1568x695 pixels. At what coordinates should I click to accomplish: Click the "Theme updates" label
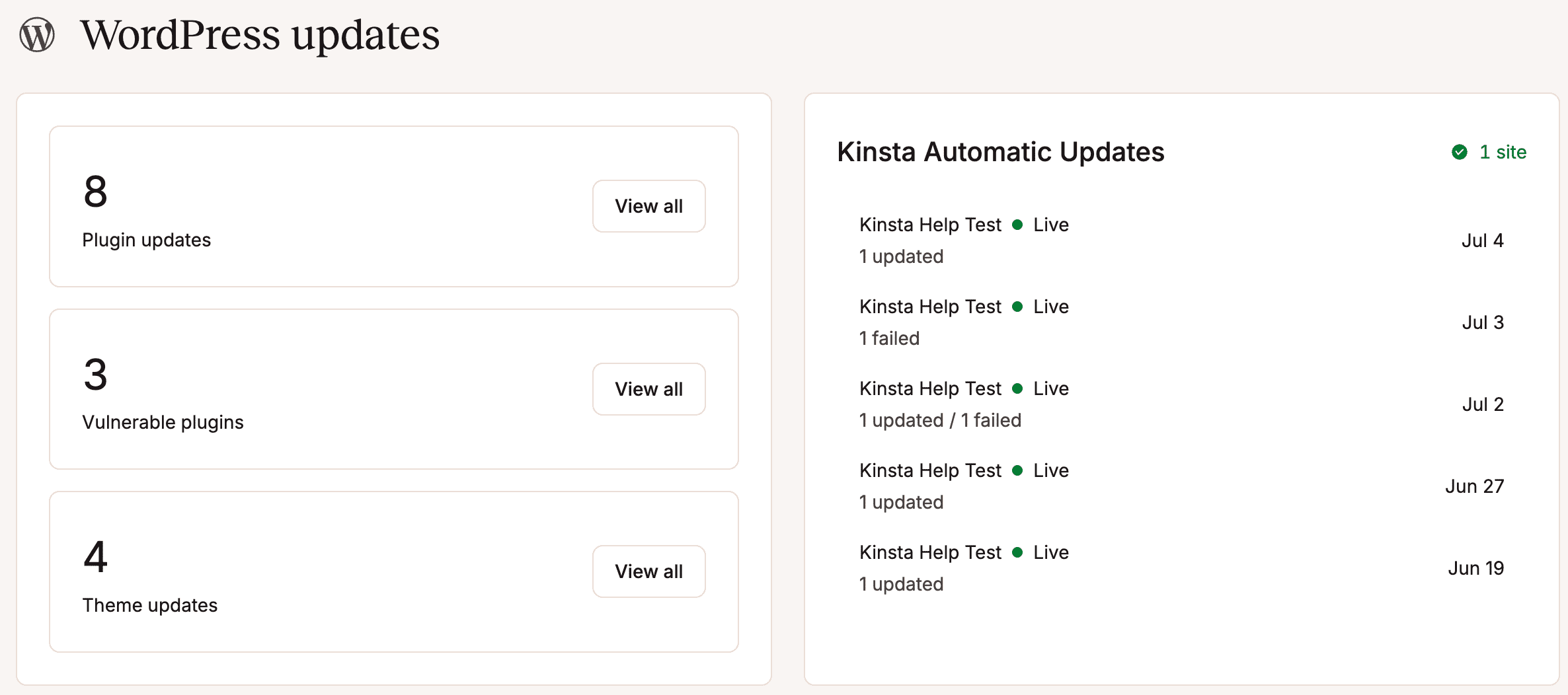point(150,605)
